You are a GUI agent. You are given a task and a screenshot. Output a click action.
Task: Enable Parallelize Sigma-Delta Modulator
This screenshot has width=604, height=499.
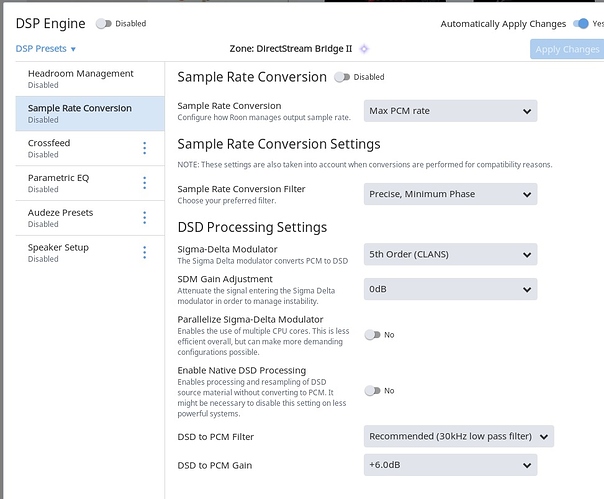(x=372, y=336)
